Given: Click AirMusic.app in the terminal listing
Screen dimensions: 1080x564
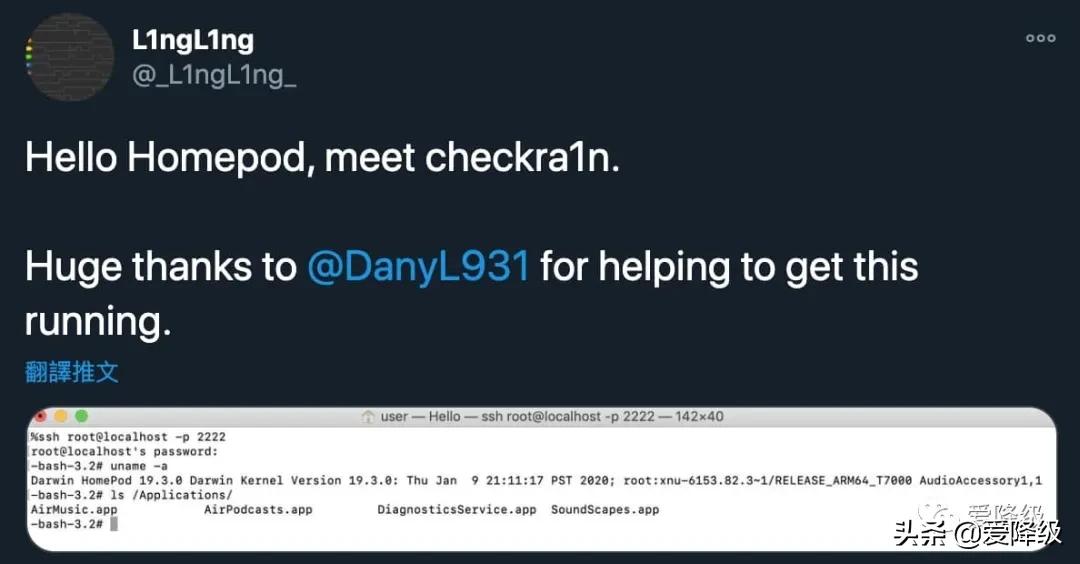Looking at the screenshot, I should coord(75,509).
